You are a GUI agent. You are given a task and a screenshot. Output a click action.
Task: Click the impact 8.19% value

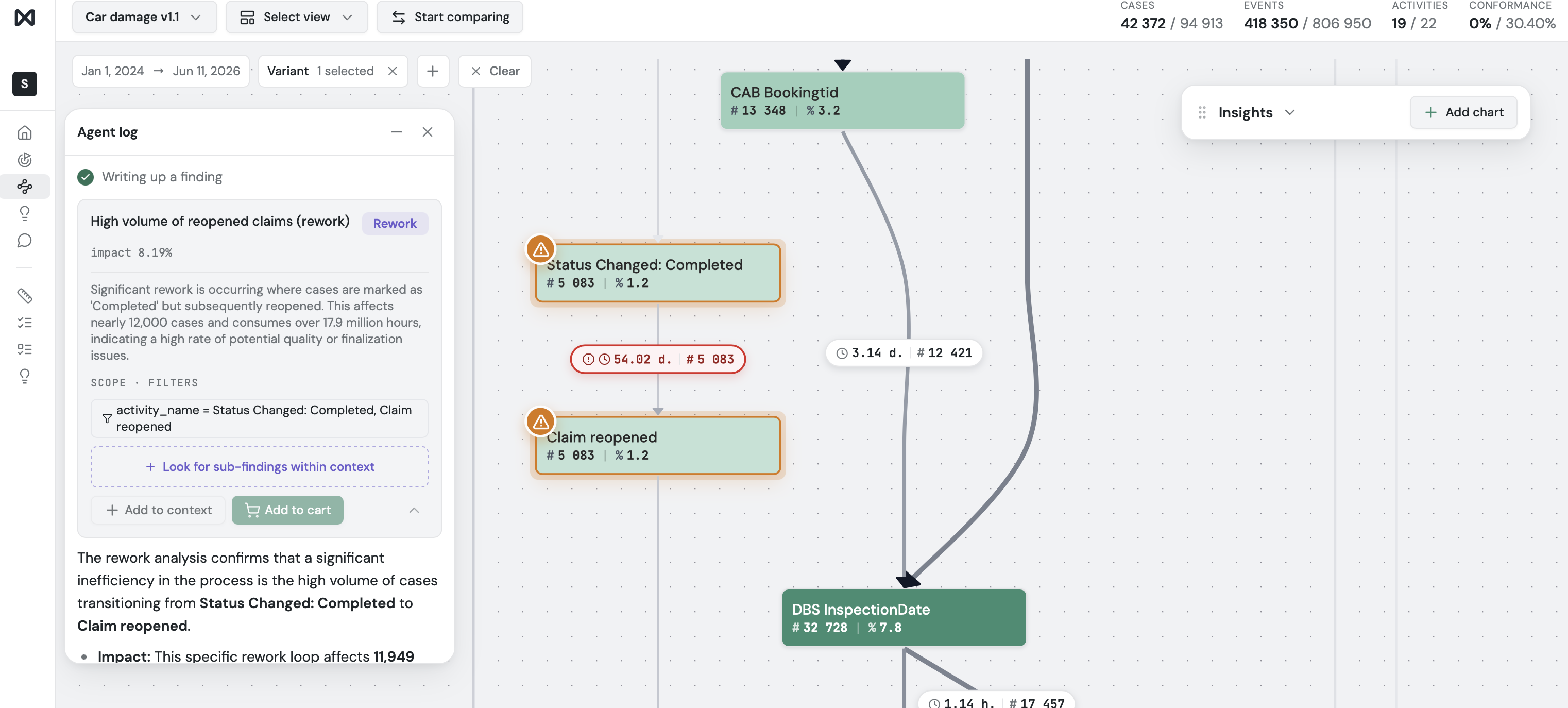point(131,252)
